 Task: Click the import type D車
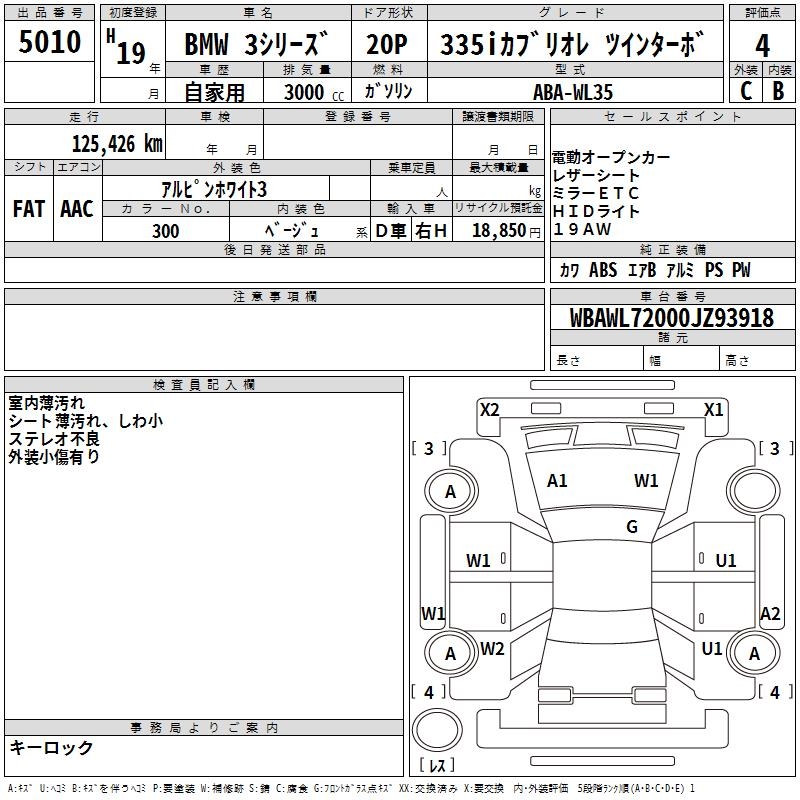(x=391, y=231)
